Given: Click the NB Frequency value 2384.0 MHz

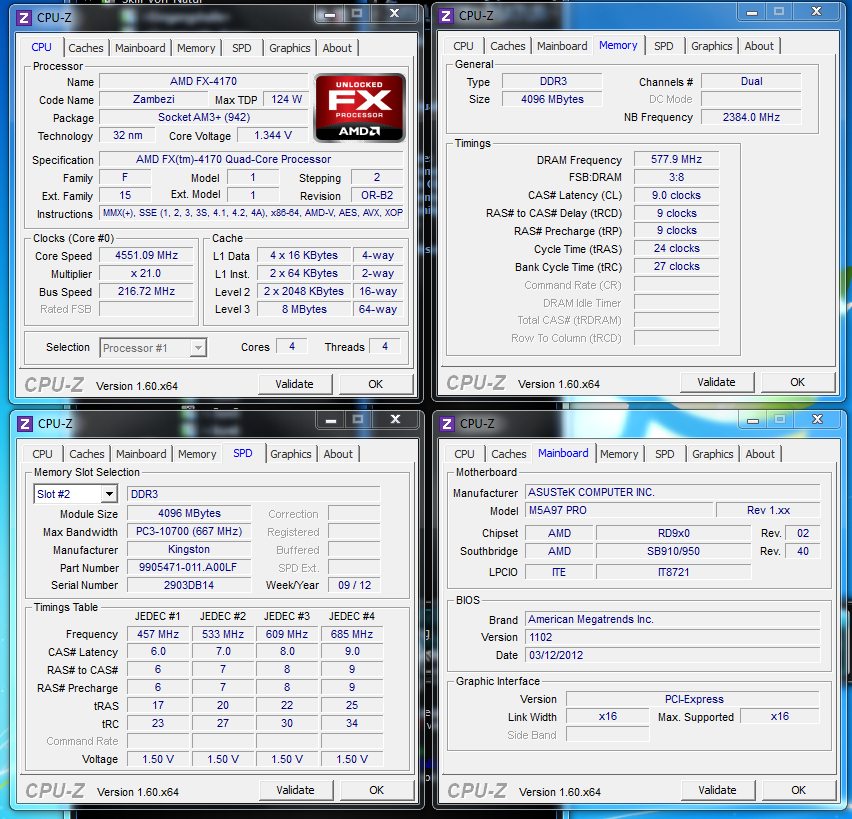Looking at the screenshot, I should point(751,117).
